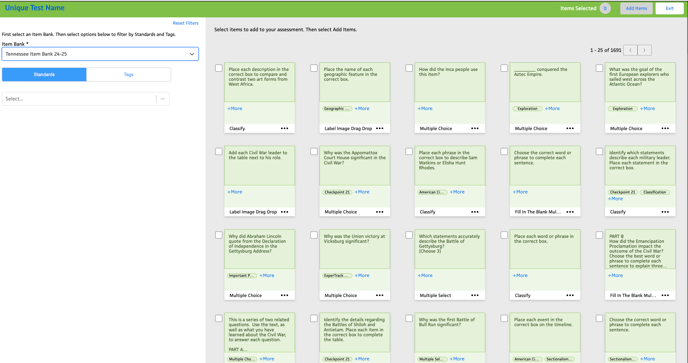
Task: Expand +More on the West Africa card
Action: pyautogui.click(x=235, y=108)
